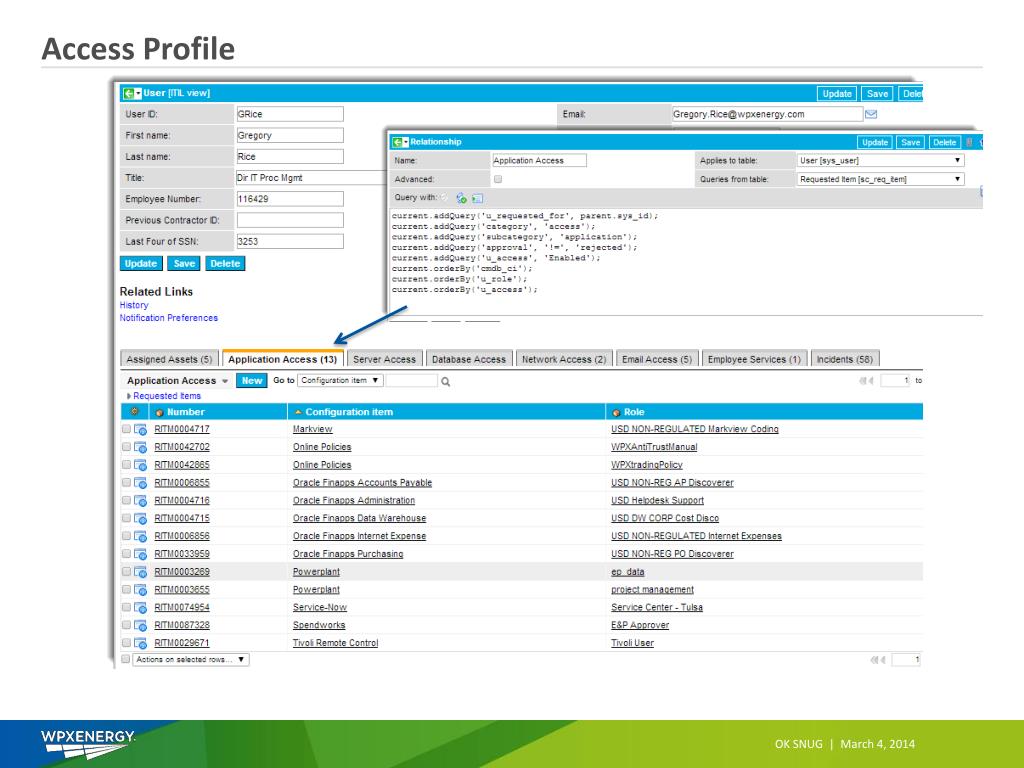The image size is (1024, 768).
Task: Click the Relationship Name field
Action: 539,160
